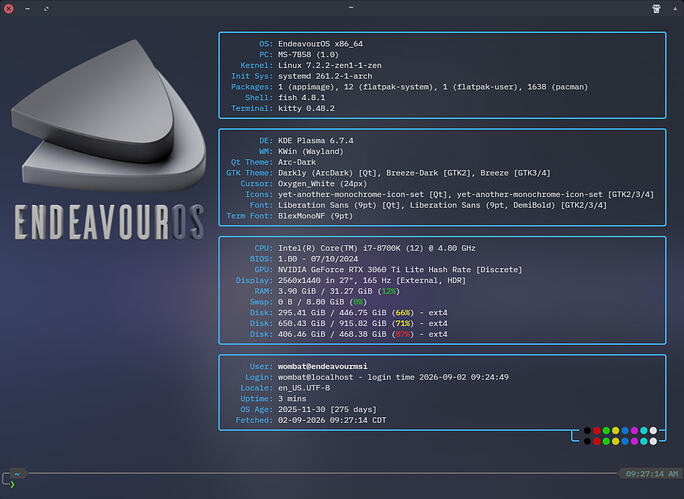Open the window menu icon in the title bar
This screenshot has width=684, height=499.
(656, 8)
